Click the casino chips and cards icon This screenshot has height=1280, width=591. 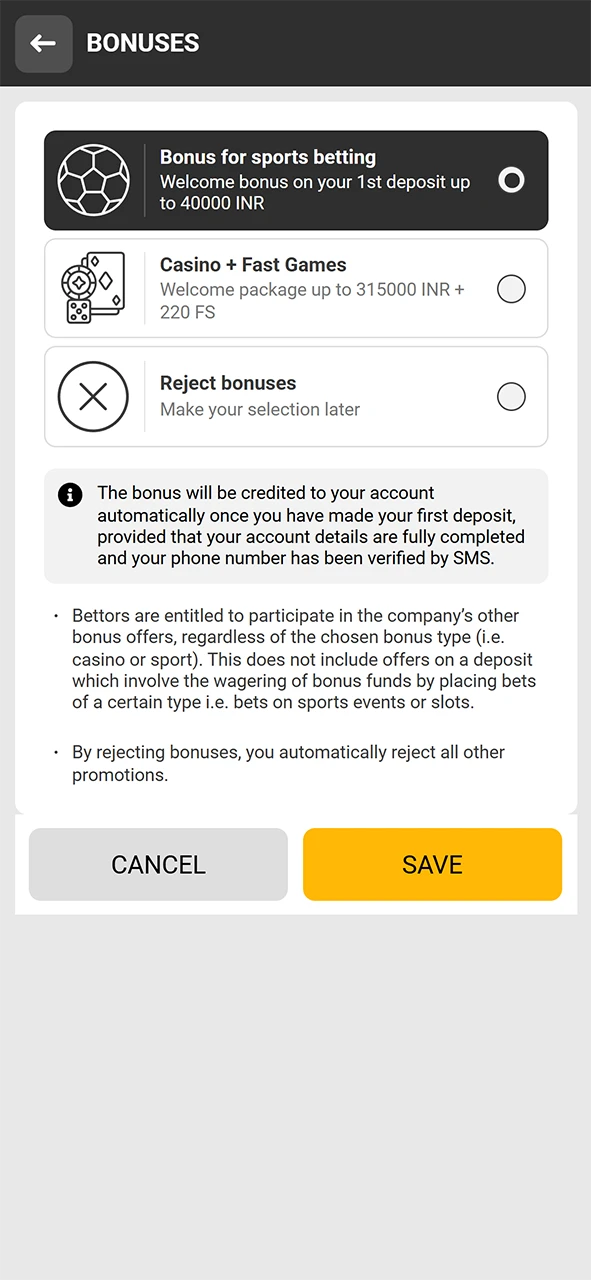(x=93, y=288)
